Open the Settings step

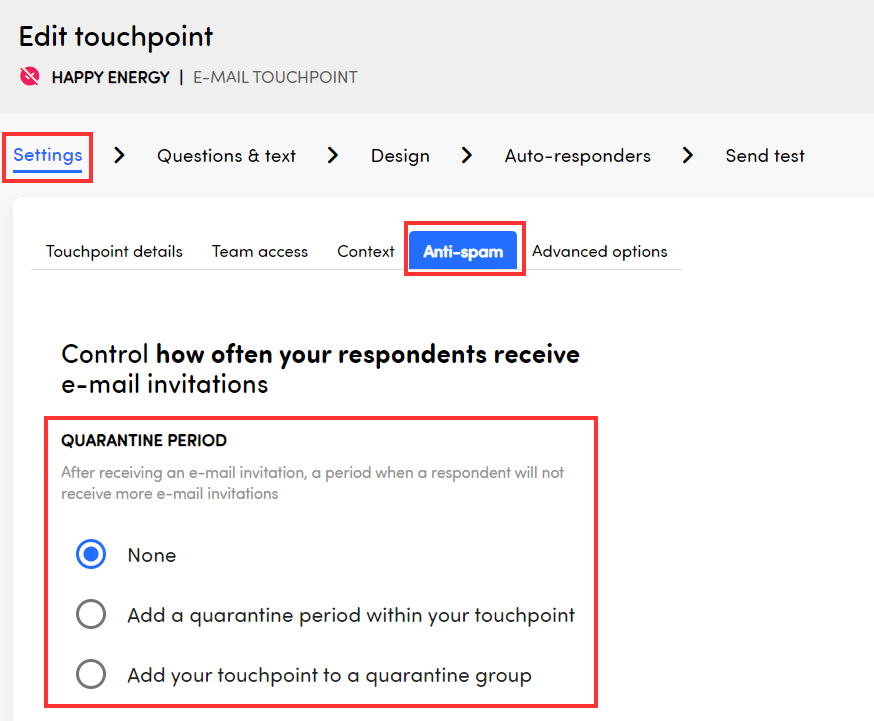tap(47, 155)
